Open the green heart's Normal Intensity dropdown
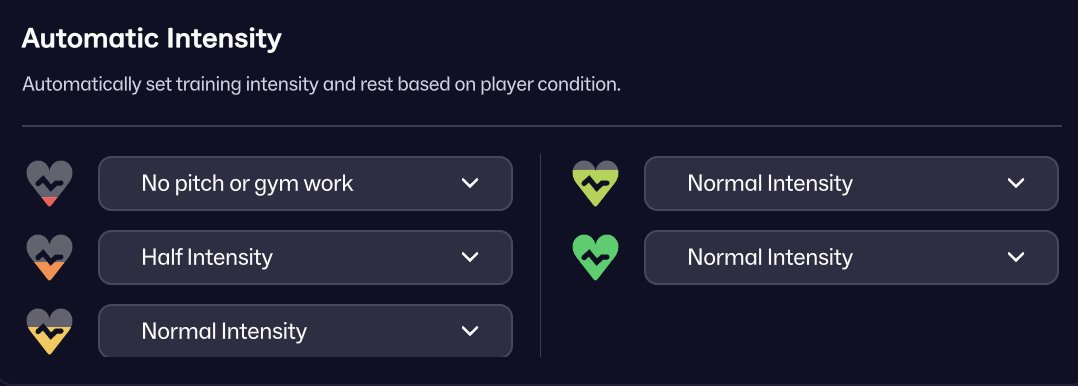The height and width of the screenshot is (386, 1078). pos(851,257)
